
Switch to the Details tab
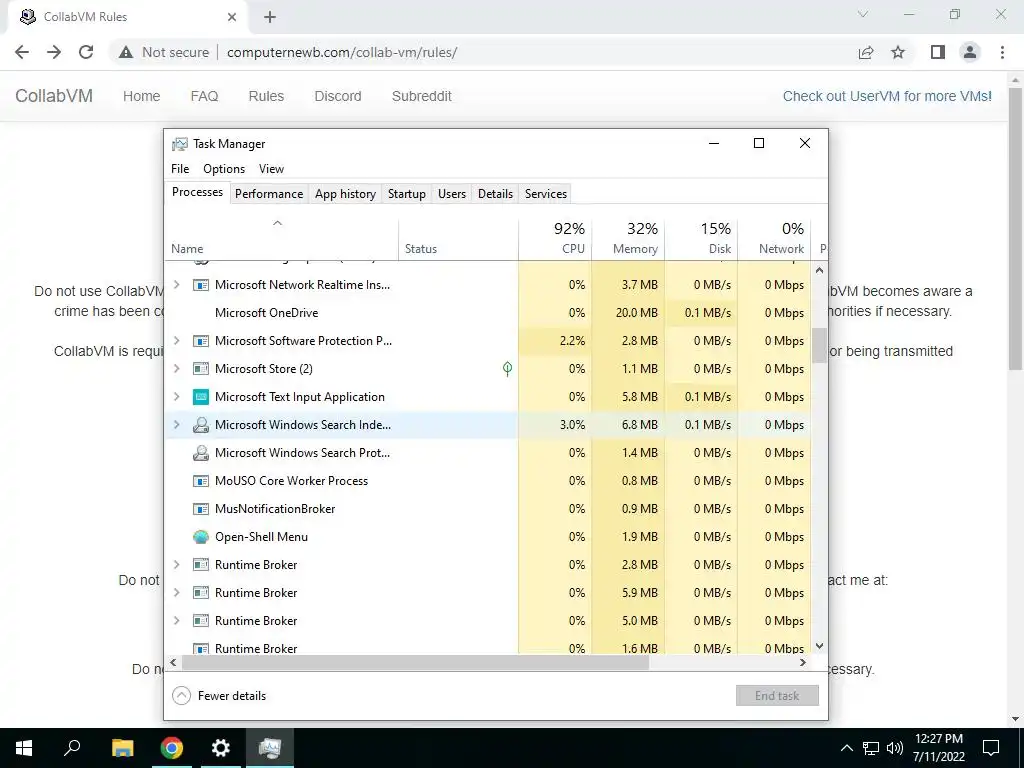point(496,194)
